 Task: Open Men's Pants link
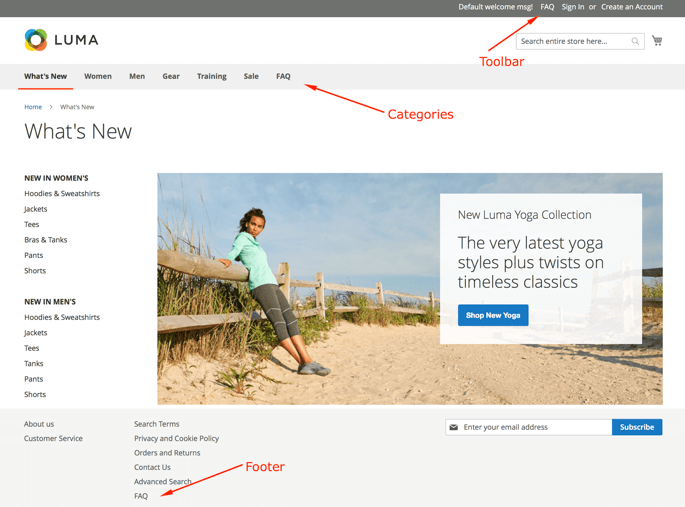point(34,379)
